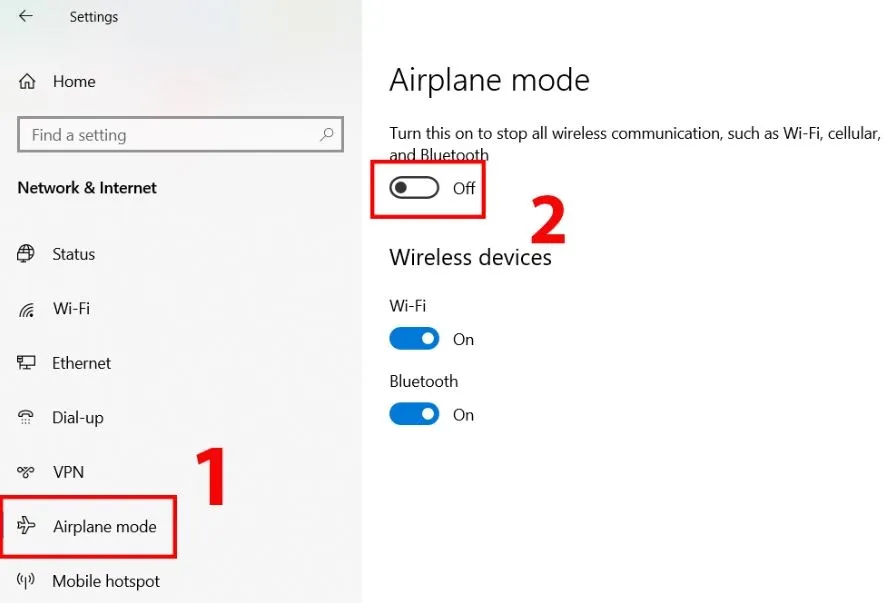Turn off the Wi-Fi wireless device toggle
This screenshot has height=603, width=894.
click(414, 339)
